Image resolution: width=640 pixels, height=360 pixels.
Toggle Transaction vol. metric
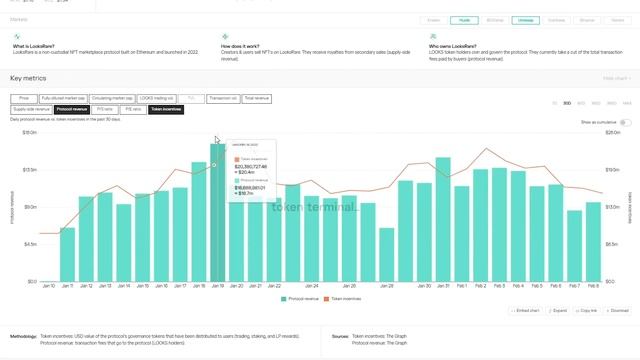click(x=223, y=99)
